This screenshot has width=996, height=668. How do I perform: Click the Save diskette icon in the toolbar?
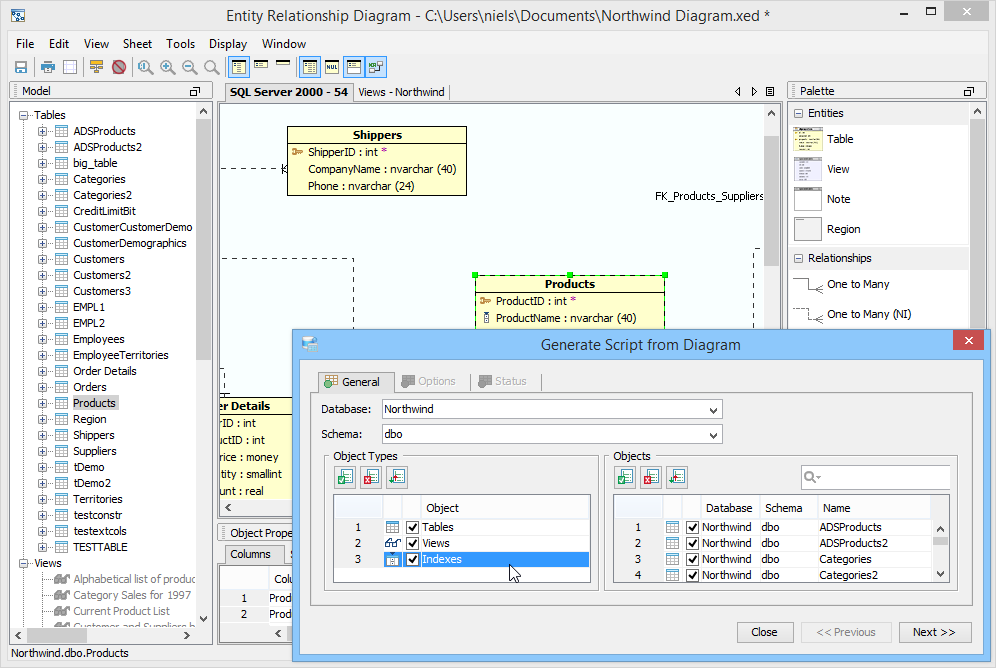click(x=21, y=67)
